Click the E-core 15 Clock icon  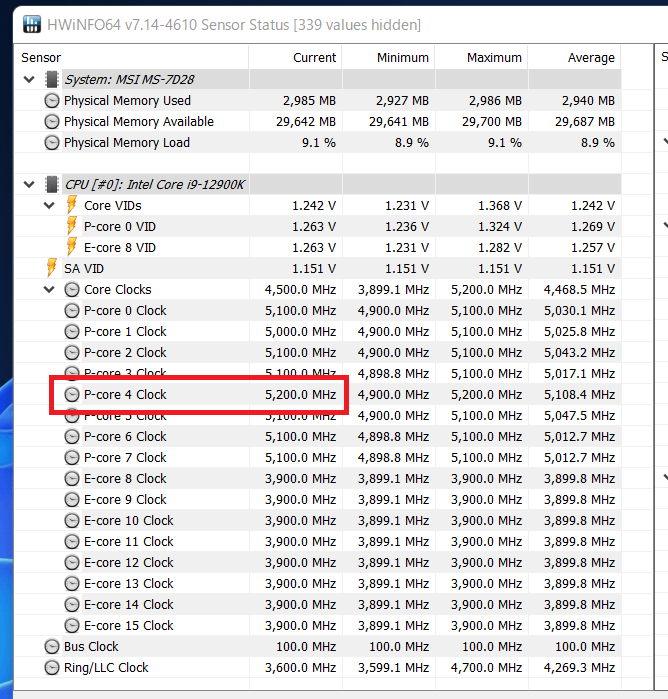point(72,625)
